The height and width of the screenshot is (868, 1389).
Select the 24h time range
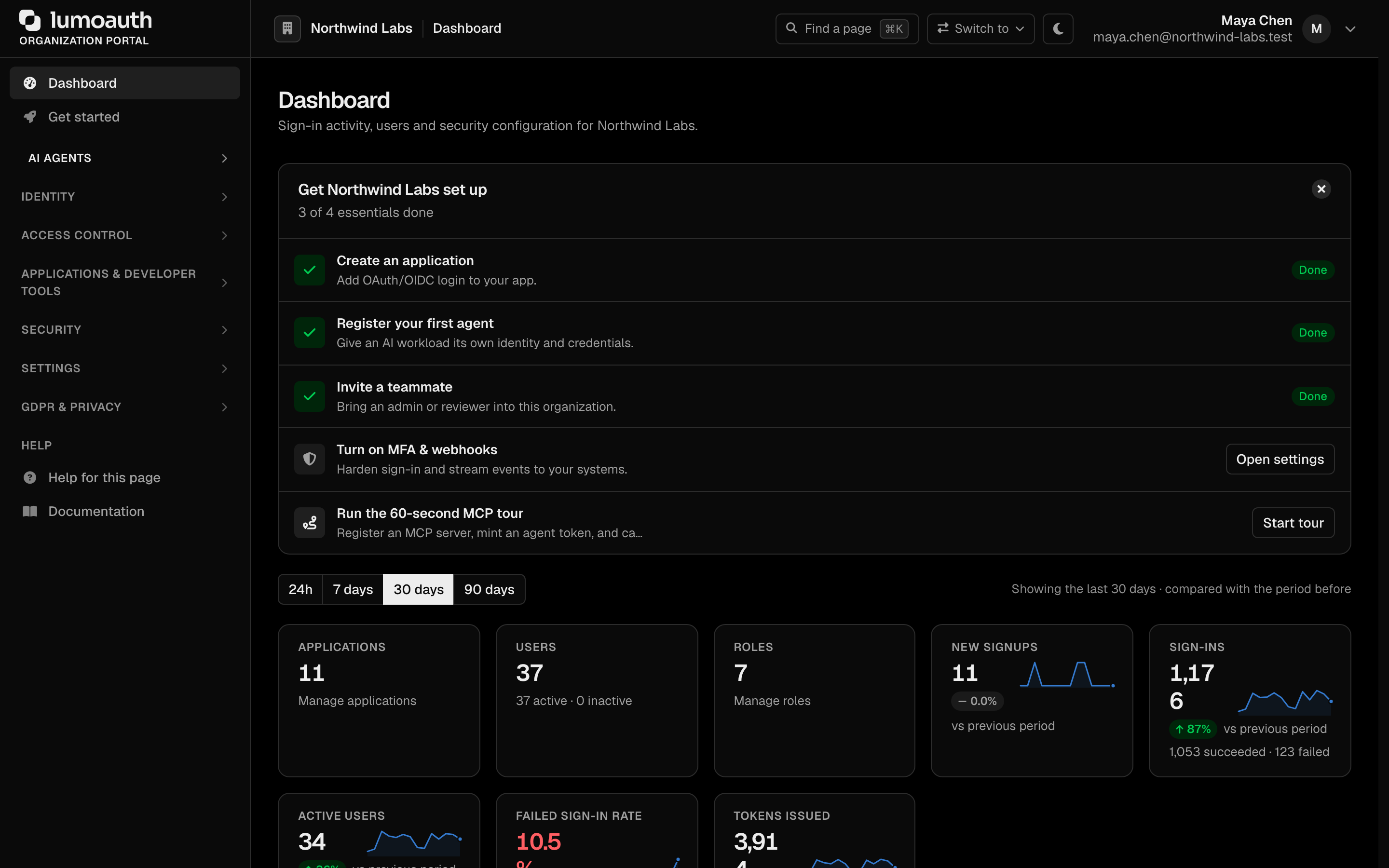[300, 589]
